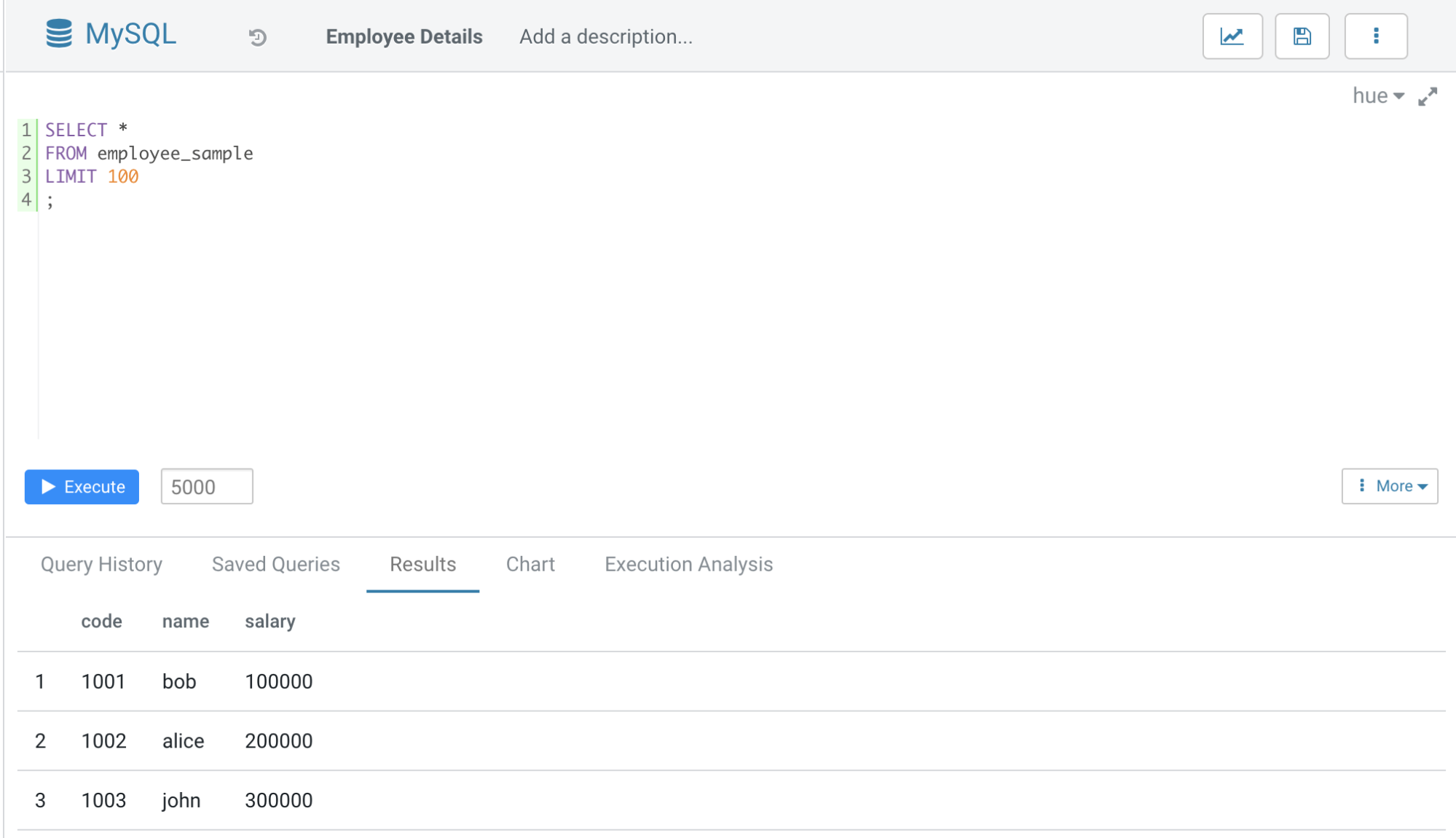This screenshot has width=1456, height=838.
Task: Expand the More dropdown options
Action: [1390, 487]
